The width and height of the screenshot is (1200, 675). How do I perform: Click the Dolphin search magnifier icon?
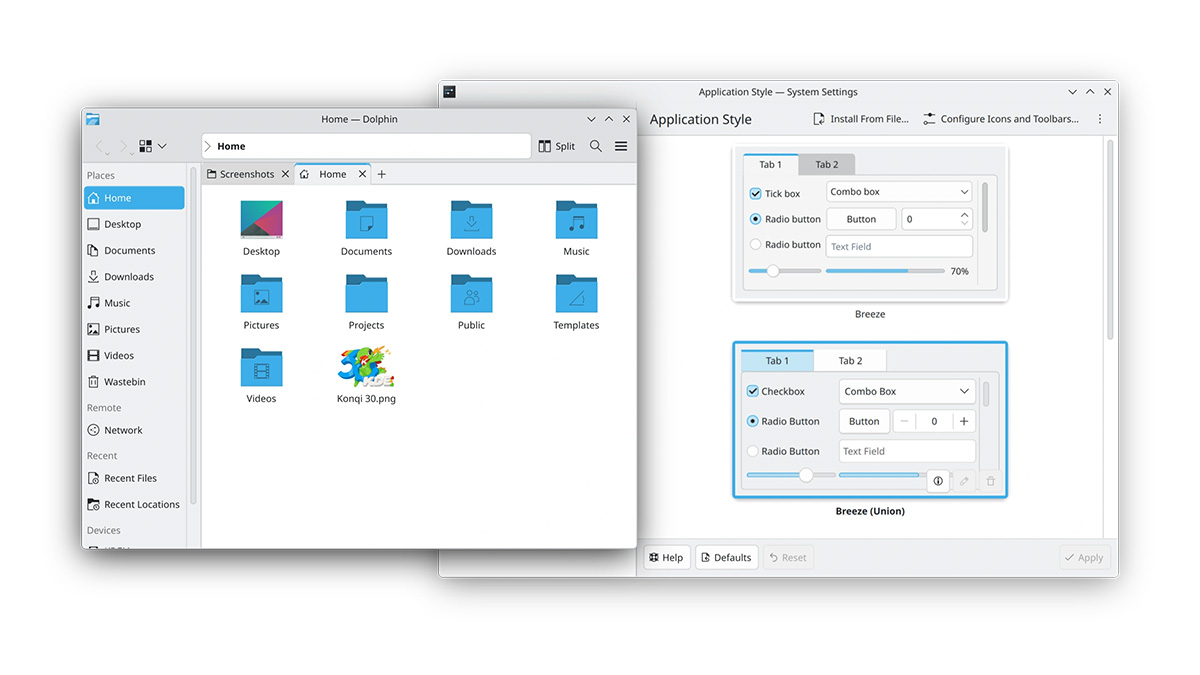[595, 146]
